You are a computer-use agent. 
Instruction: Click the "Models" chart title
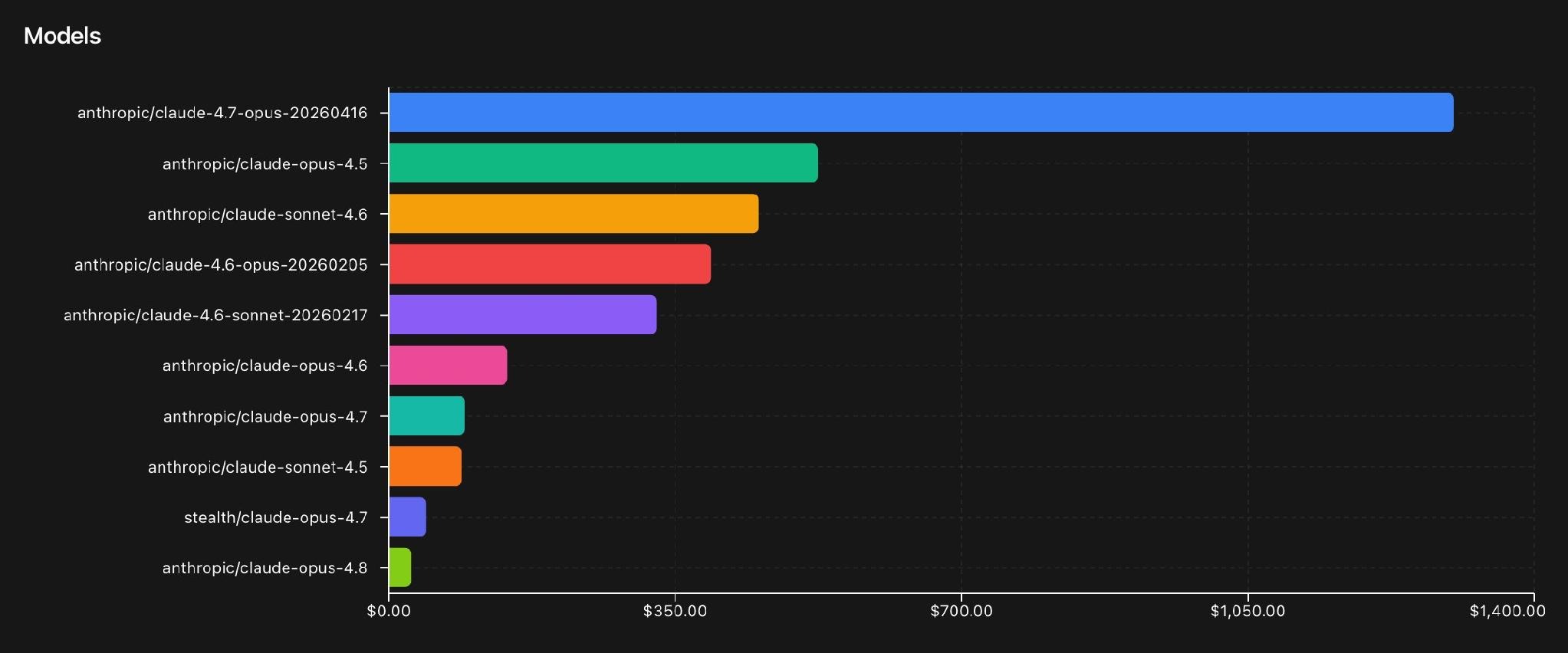click(62, 36)
